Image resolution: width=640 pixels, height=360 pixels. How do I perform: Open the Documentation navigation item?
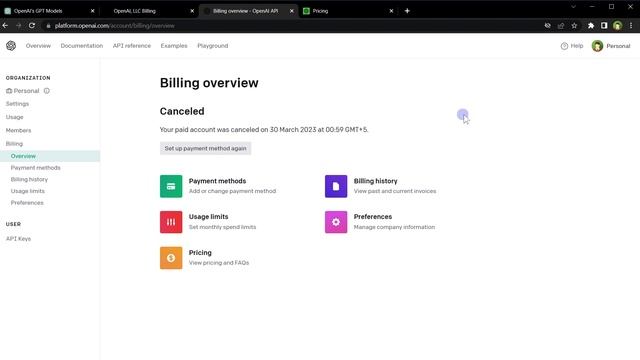[x=82, y=46]
